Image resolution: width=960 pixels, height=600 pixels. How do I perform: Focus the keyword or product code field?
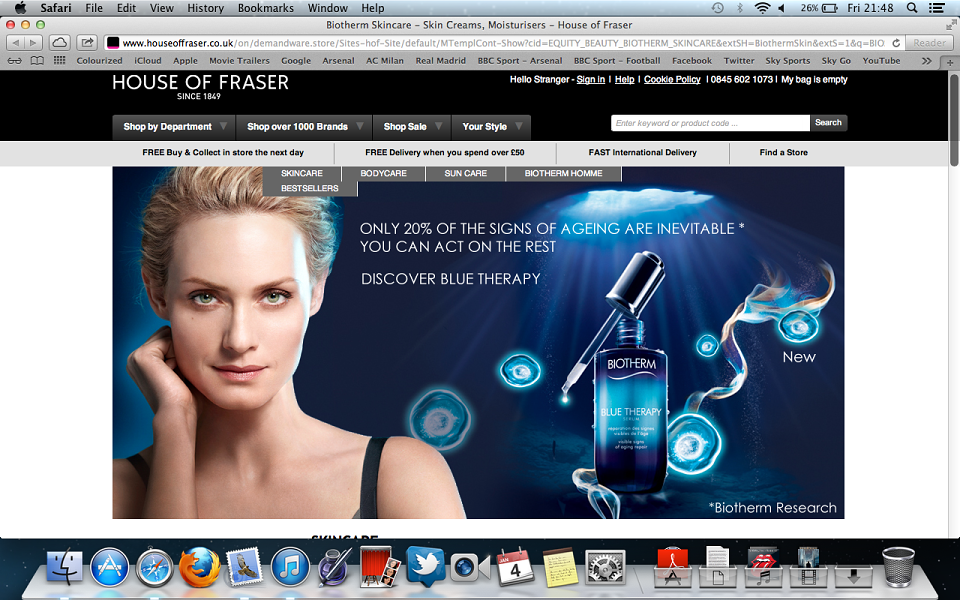coord(710,123)
